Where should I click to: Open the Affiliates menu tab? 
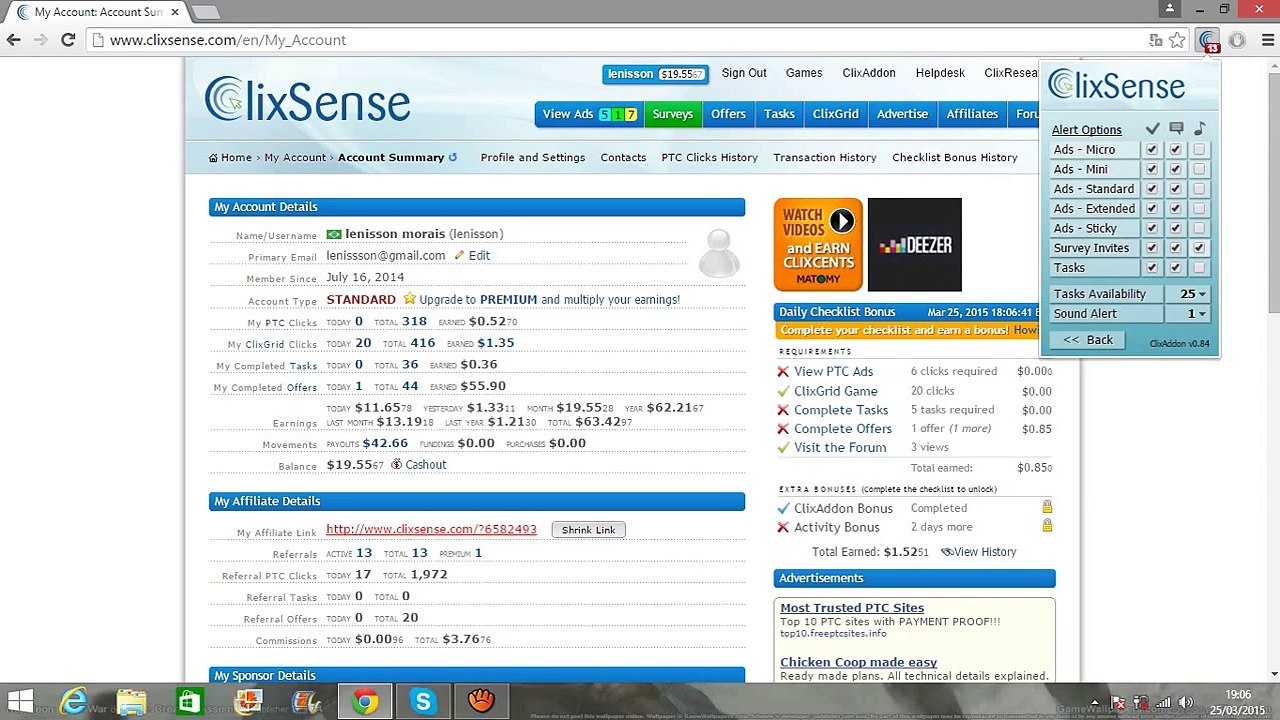[x=972, y=114]
